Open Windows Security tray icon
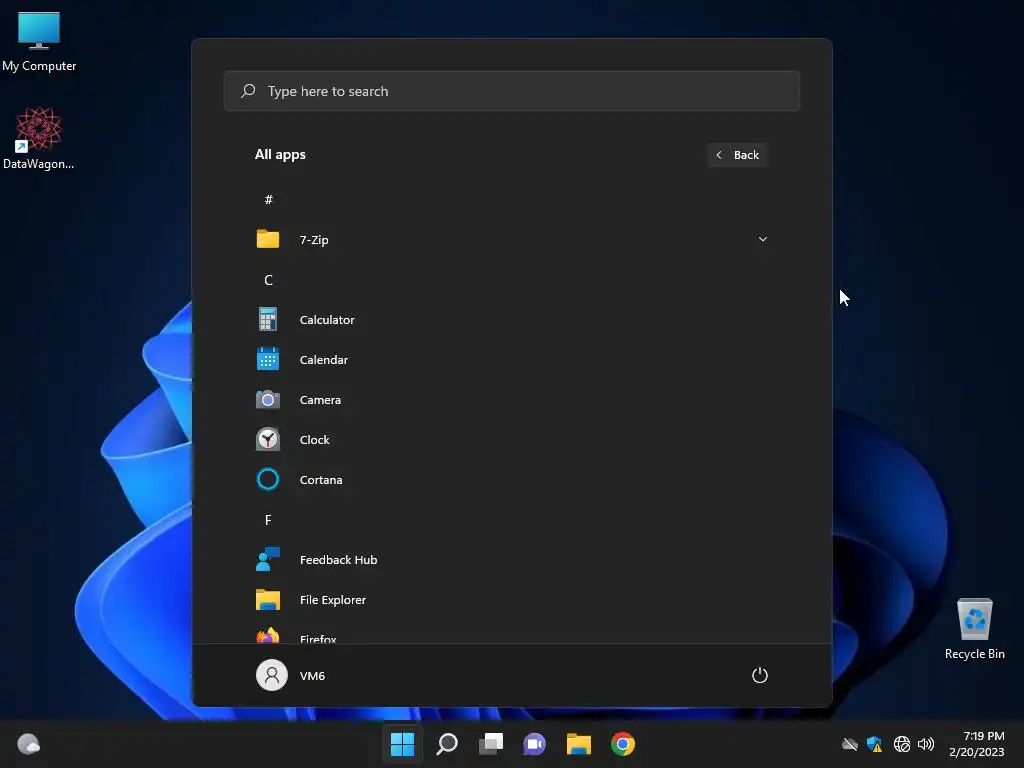 click(x=874, y=744)
